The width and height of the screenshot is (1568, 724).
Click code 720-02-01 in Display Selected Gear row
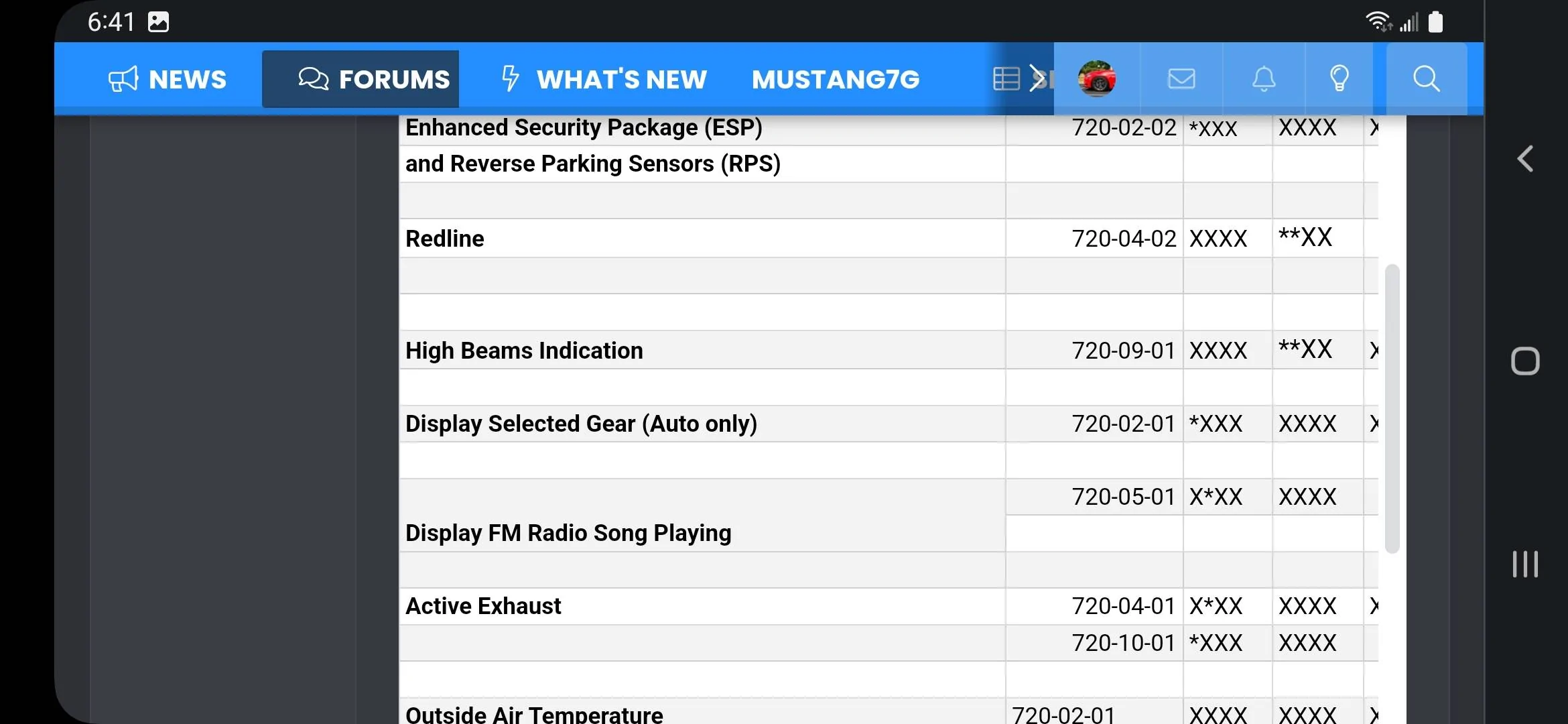point(1124,424)
